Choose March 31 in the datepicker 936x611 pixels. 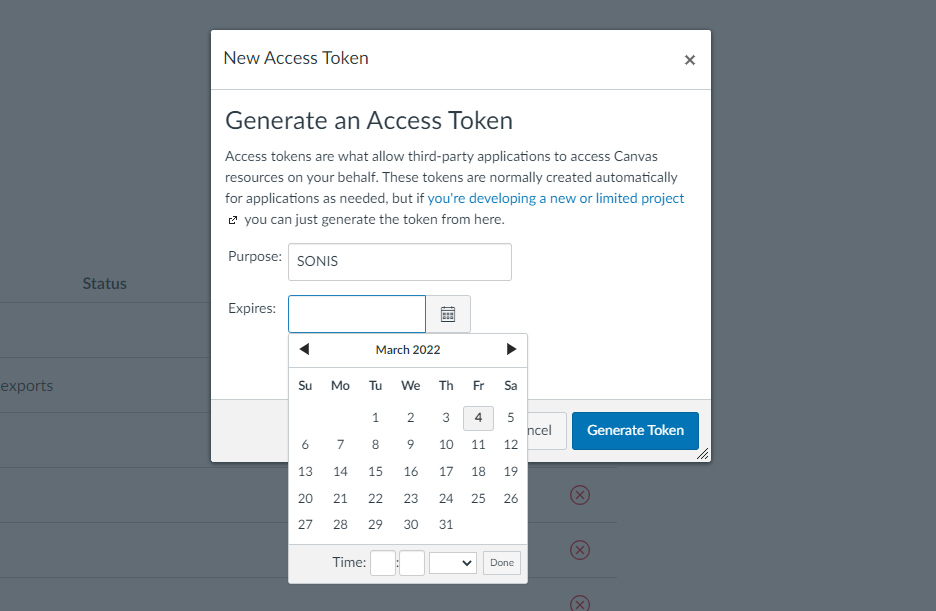[x=446, y=526]
